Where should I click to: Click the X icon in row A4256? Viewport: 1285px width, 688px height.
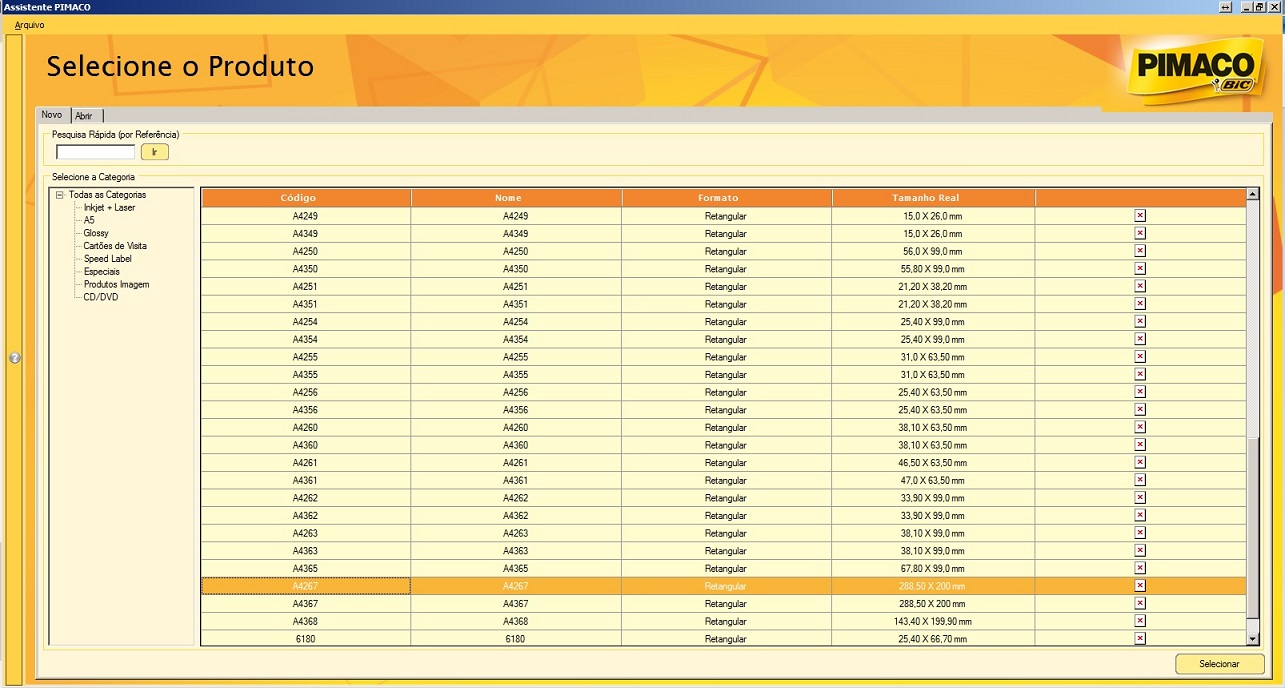pyautogui.click(x=1140, y=392)
